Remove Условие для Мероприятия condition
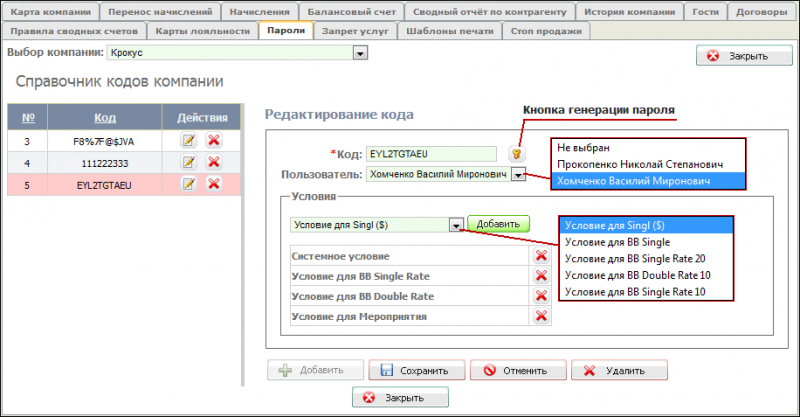The width and height of the screenshot is (800, 417). click(541, 316)
